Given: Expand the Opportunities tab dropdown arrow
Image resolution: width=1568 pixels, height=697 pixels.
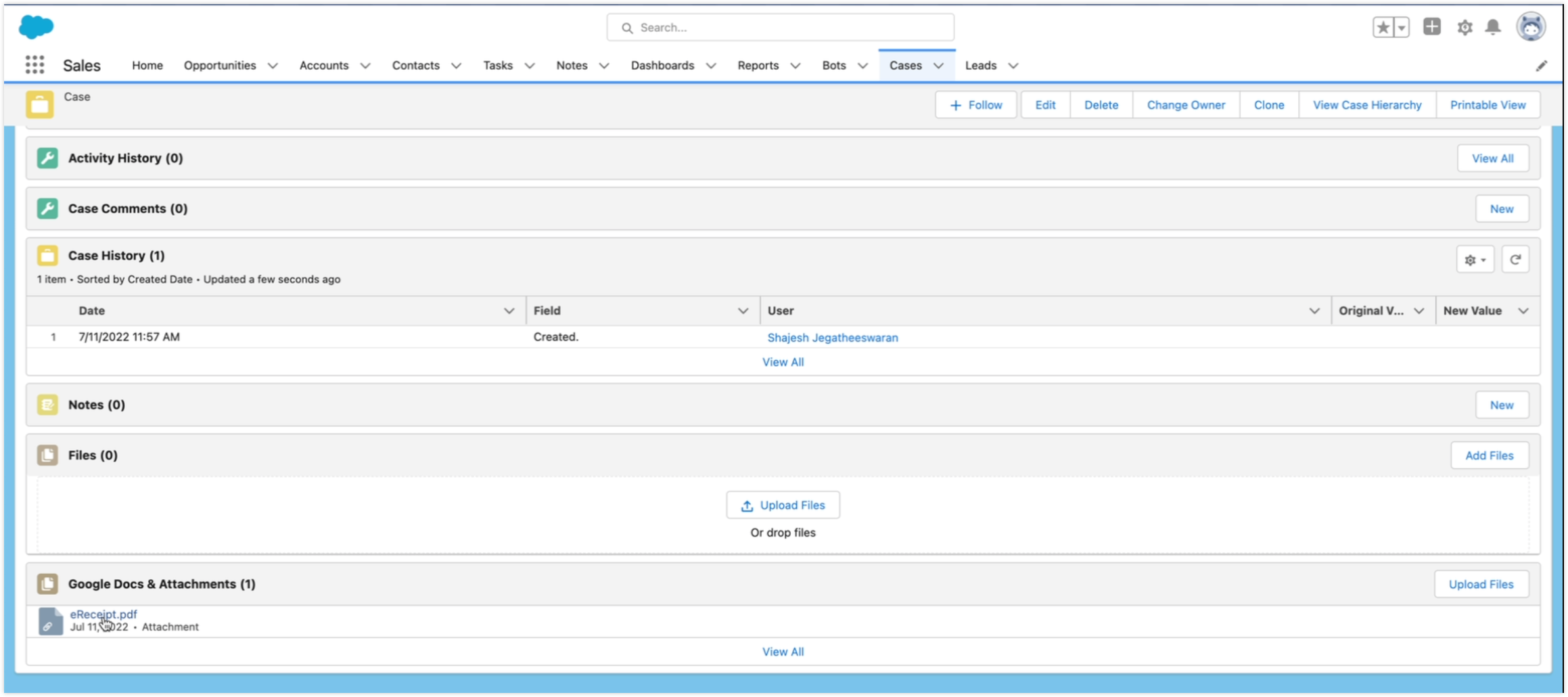Looking at the screenshot, I should 273,66.
